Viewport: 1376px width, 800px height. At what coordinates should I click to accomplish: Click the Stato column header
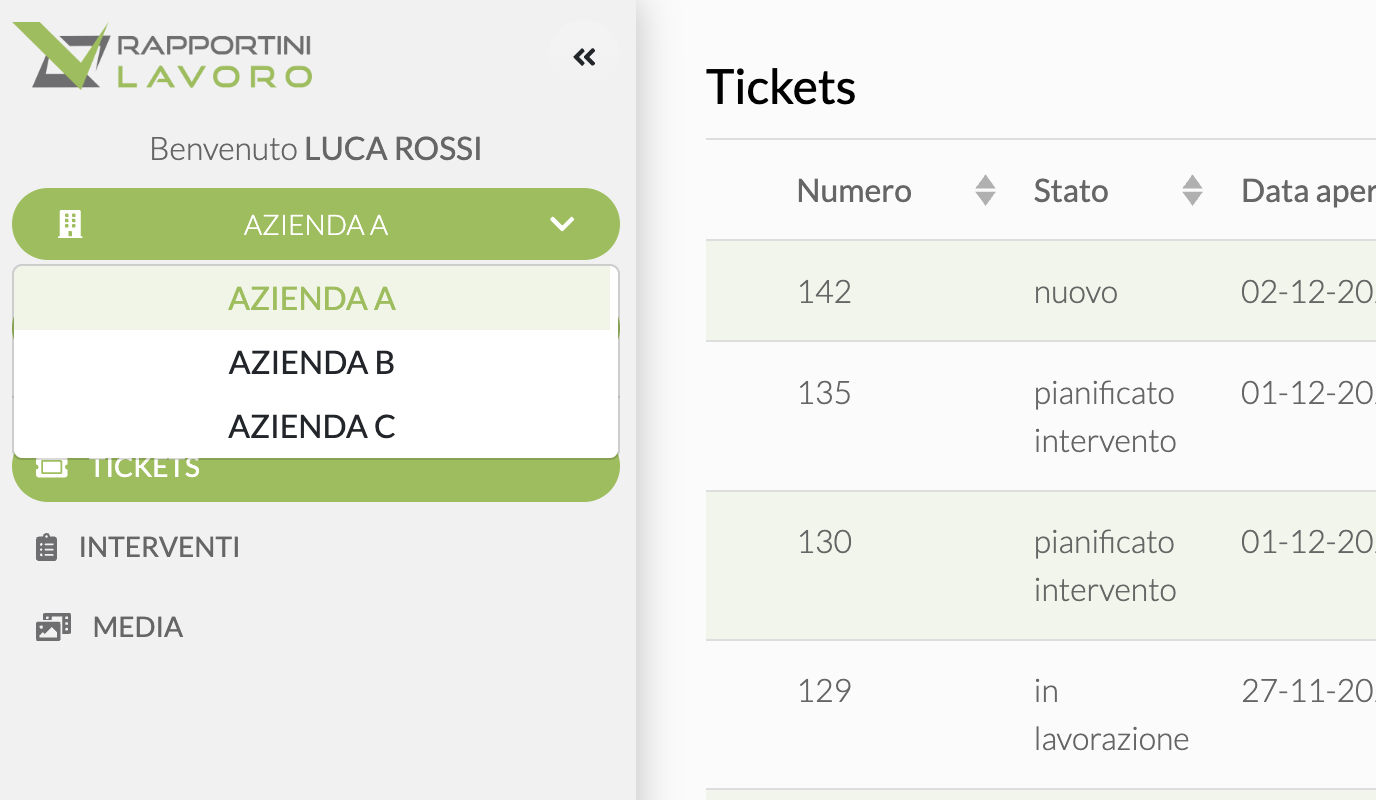click(1071, 191)
